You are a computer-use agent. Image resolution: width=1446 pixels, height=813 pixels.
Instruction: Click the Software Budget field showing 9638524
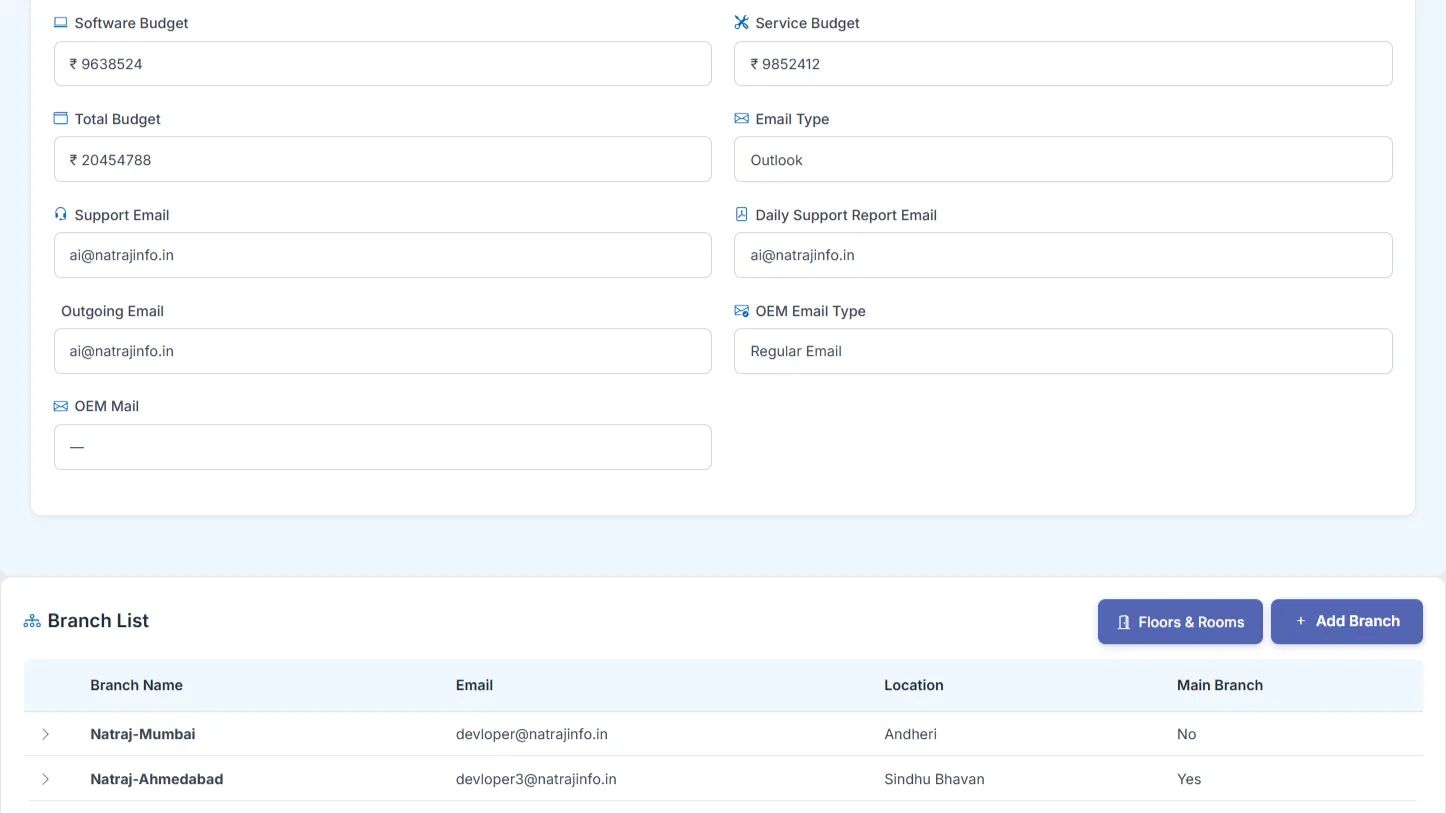[383, 64]
